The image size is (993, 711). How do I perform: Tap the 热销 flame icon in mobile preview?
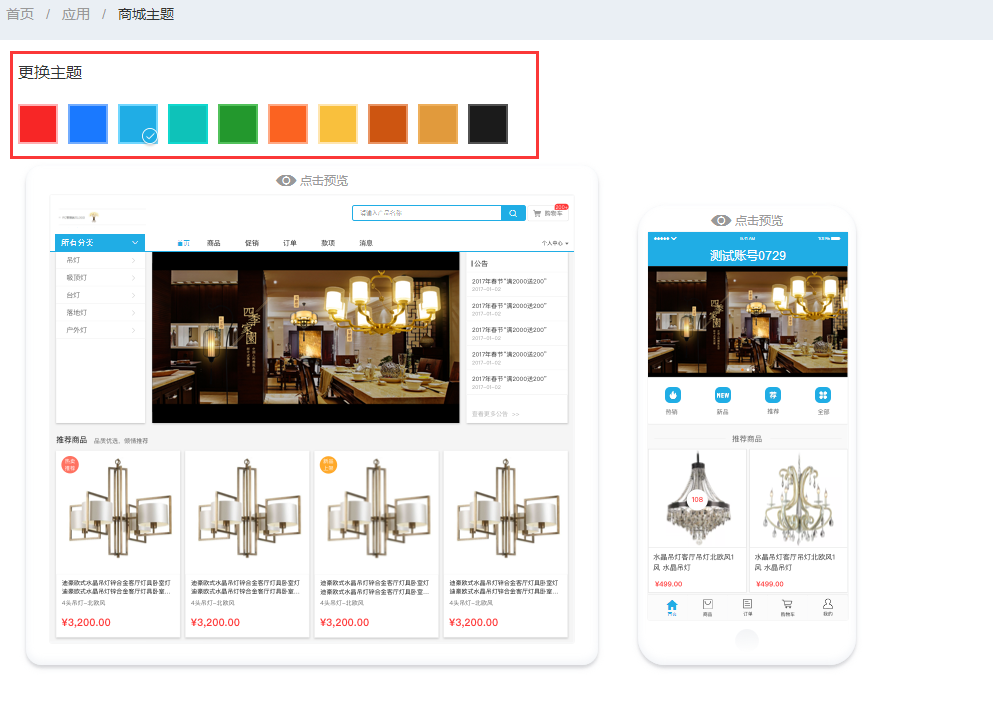point(673,395)
